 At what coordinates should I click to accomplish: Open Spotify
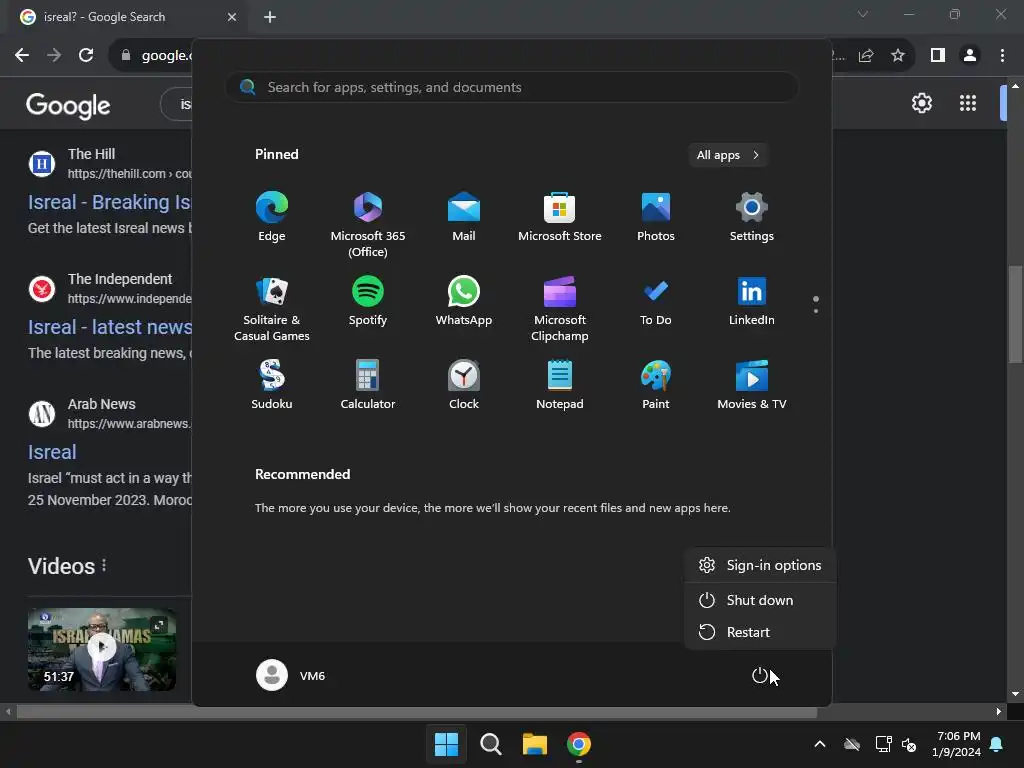pyautogui.click(x=368, y=301)
